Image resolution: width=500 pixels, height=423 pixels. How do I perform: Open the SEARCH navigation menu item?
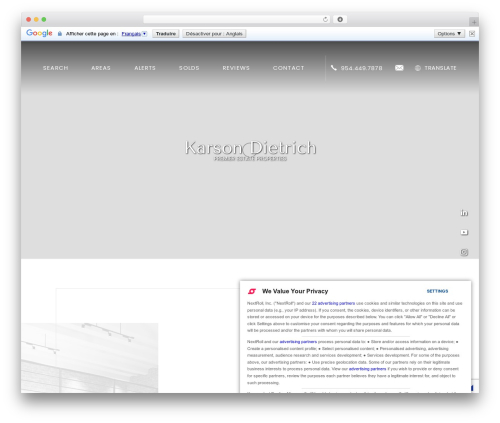55,68
